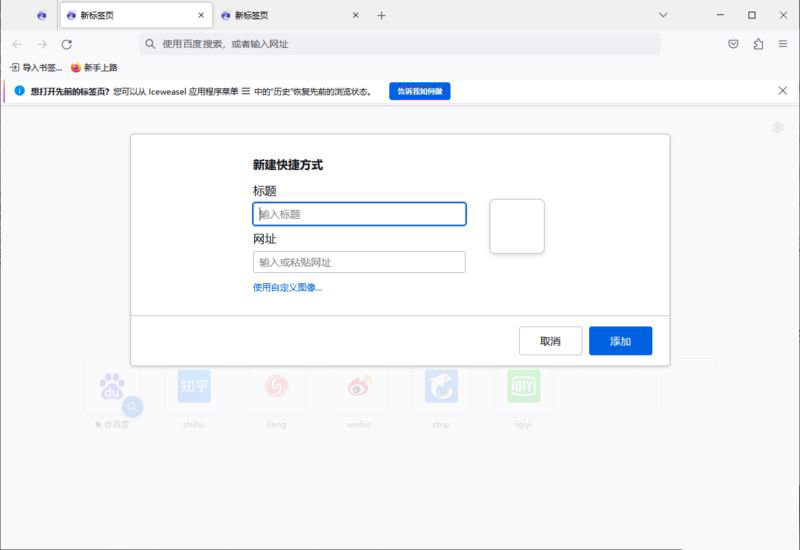Maximize the browser window
Viewport: 800px width, 550px height.
(752, 15)
